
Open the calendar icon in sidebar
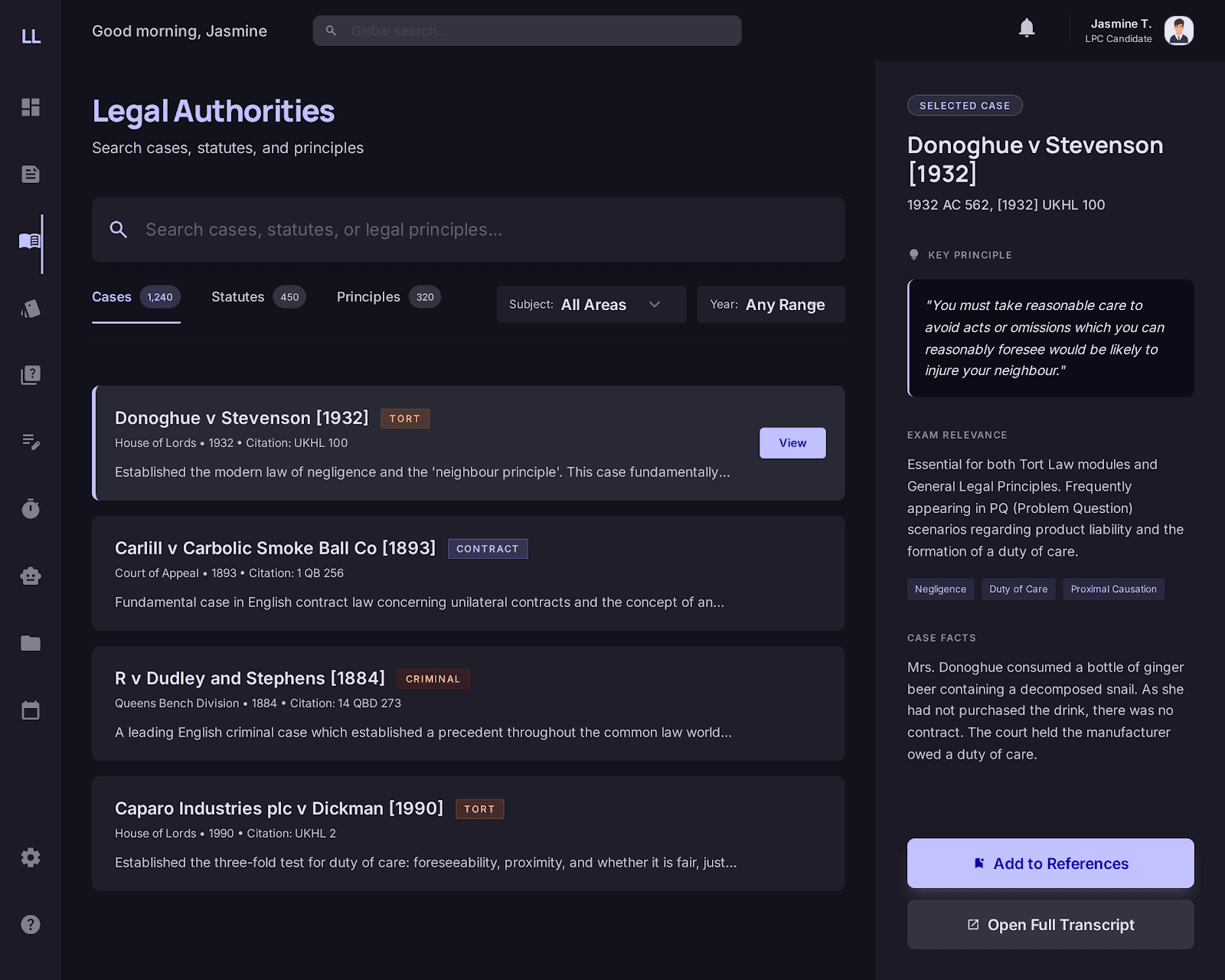31,710
